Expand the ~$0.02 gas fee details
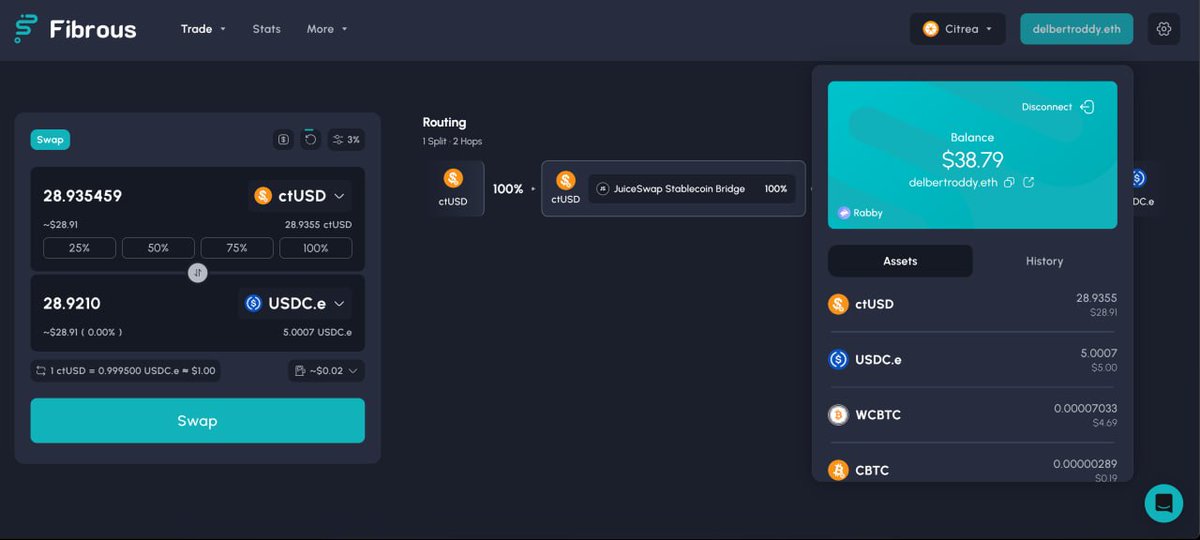Viewport: 1200px width, 540px height. tap(326, 371)
